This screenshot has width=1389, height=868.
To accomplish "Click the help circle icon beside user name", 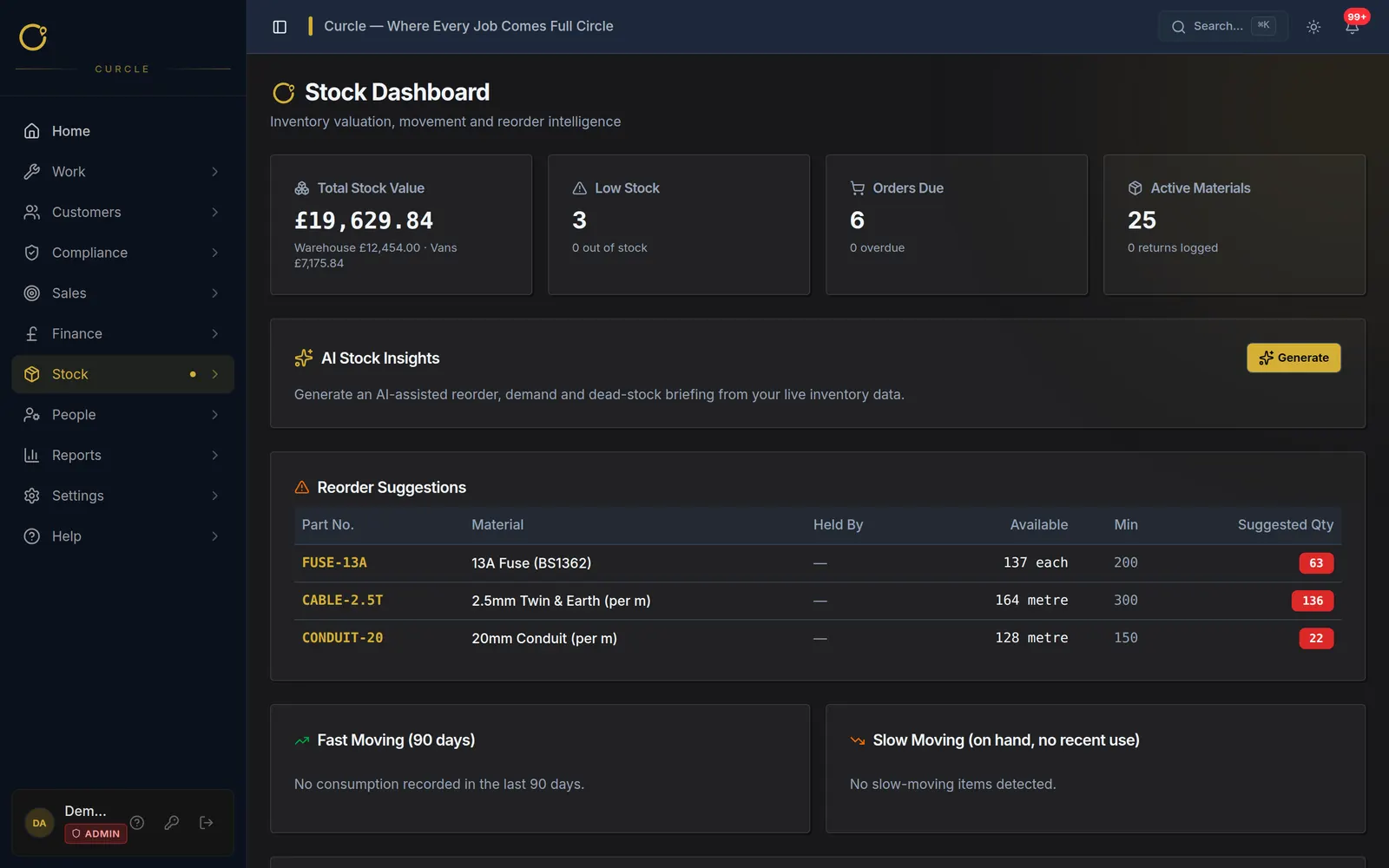I will point(137,822).
